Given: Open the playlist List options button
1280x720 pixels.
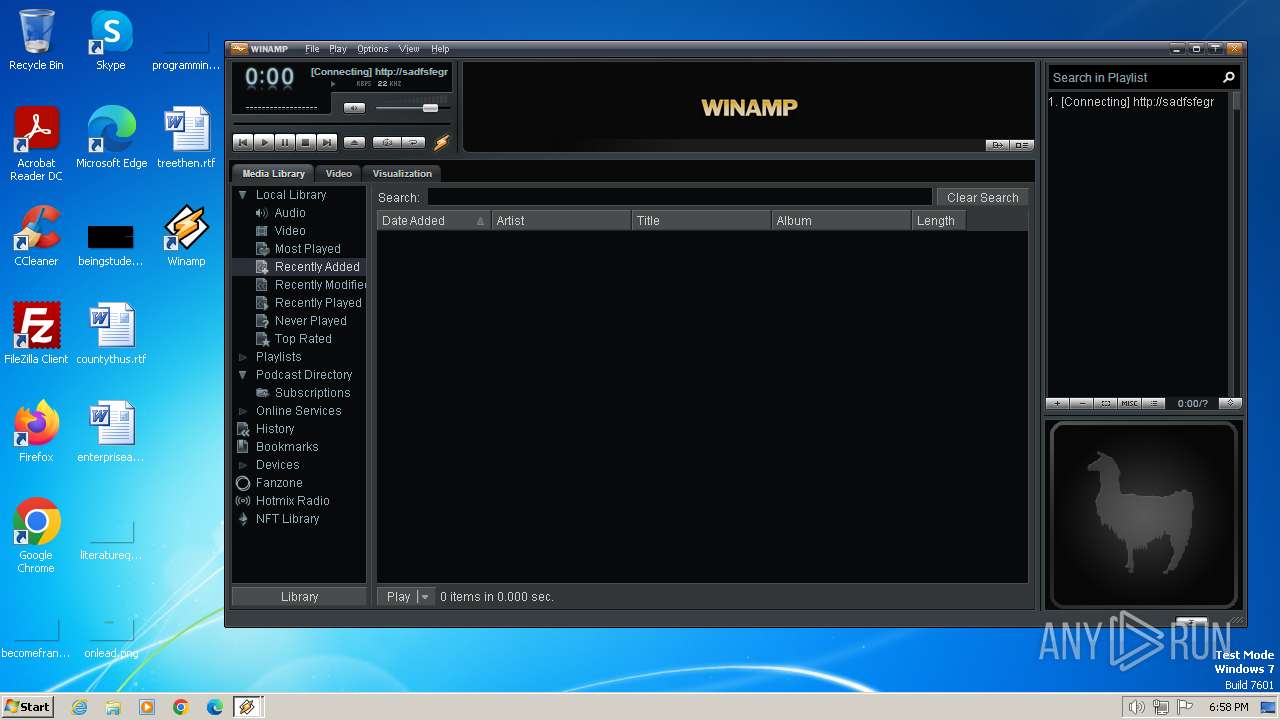Looking at the screenshot, I should [1154, 404].
